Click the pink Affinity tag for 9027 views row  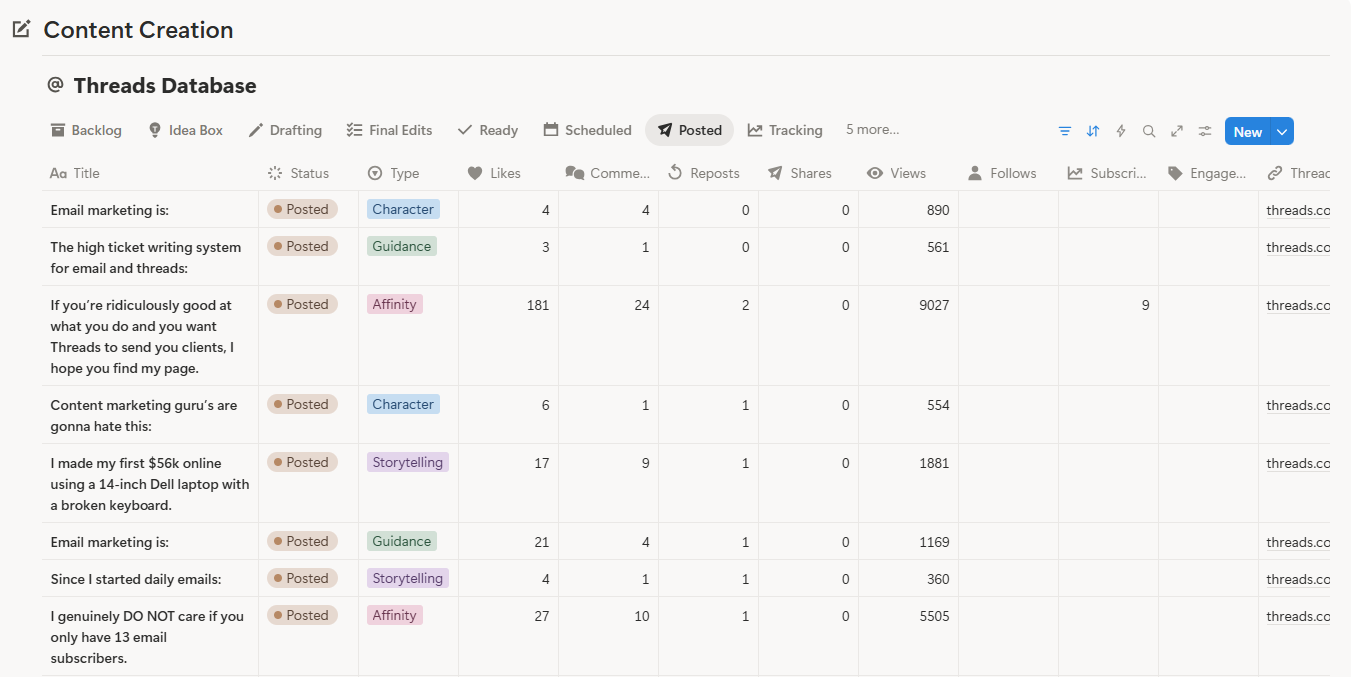(395, 304)
